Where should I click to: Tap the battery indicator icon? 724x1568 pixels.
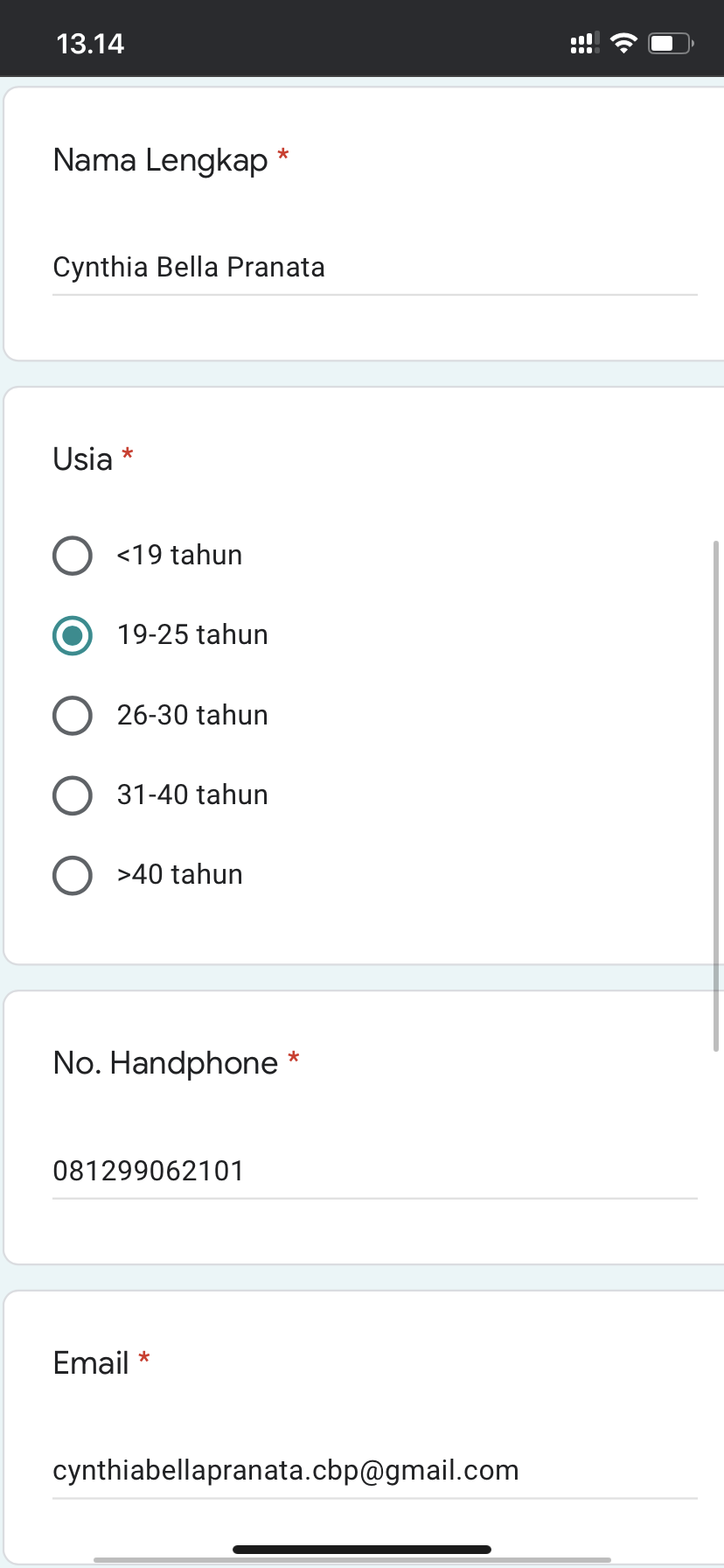(x=671, y=43)
